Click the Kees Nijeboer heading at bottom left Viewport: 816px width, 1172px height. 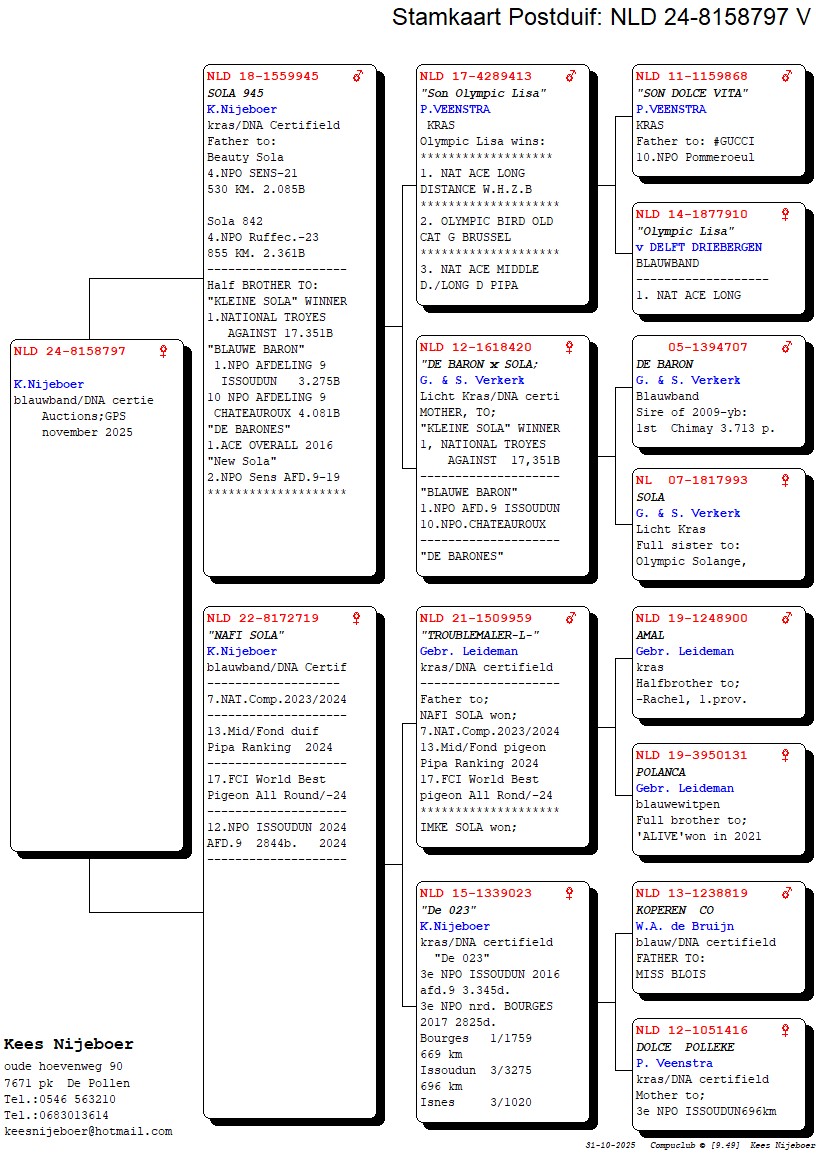pyautogui.click(x=68, y=1044)
